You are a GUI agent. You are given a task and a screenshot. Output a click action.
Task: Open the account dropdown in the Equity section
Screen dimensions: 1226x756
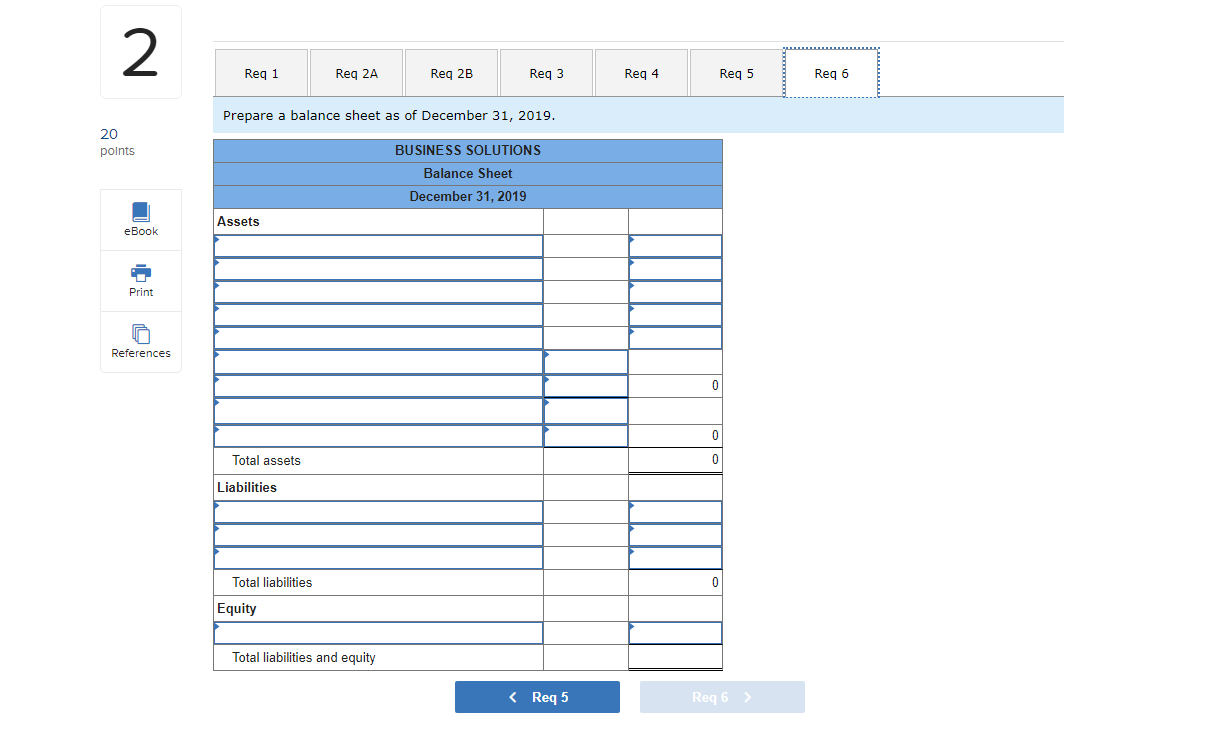click(378, 632)
